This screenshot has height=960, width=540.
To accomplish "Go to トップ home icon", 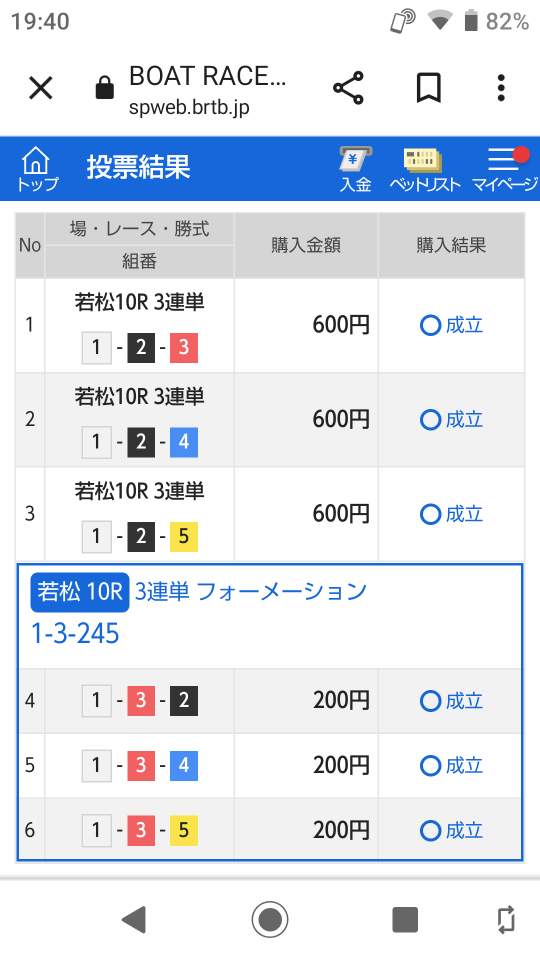I will [37, 168].
